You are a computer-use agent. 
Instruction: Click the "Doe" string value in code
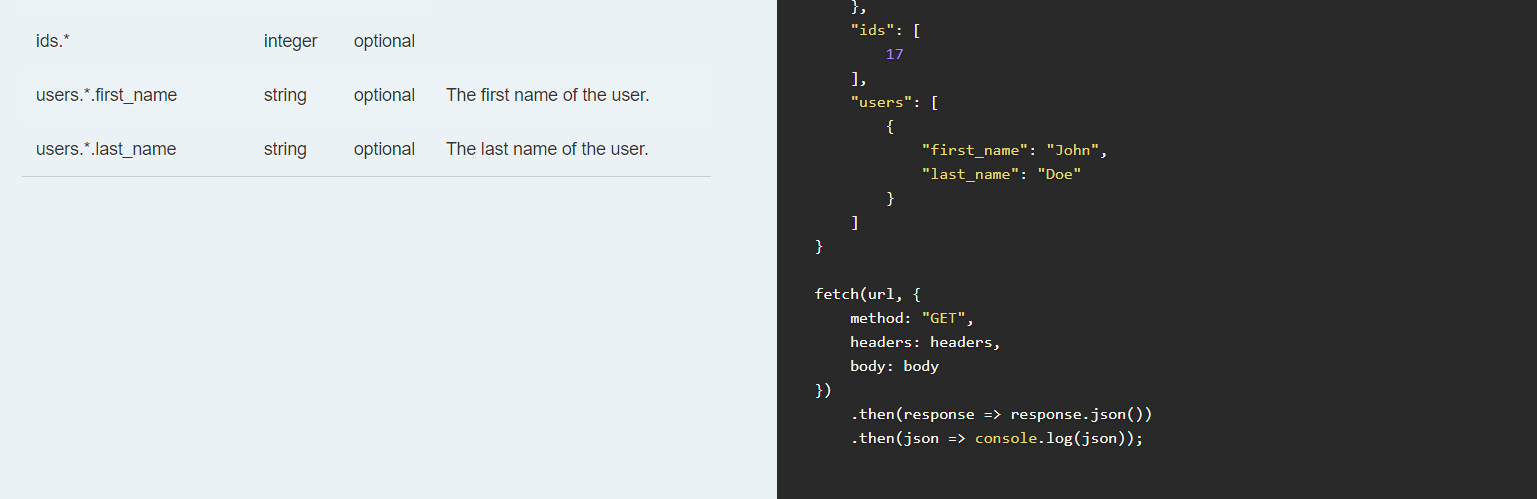click(x=1060, y=174)
